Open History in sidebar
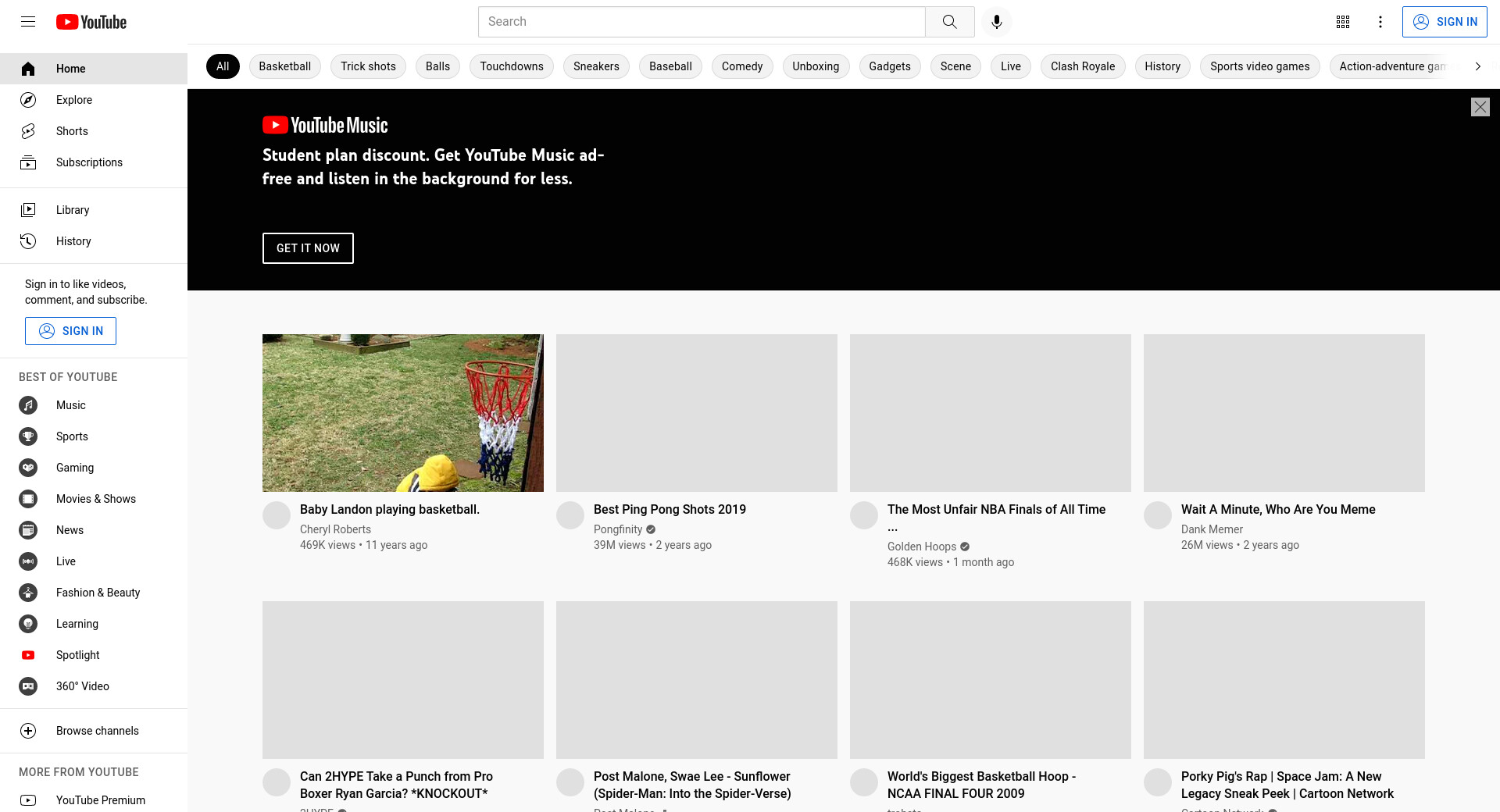Viewport: 1500px width, 812px height. click(94, 241)
